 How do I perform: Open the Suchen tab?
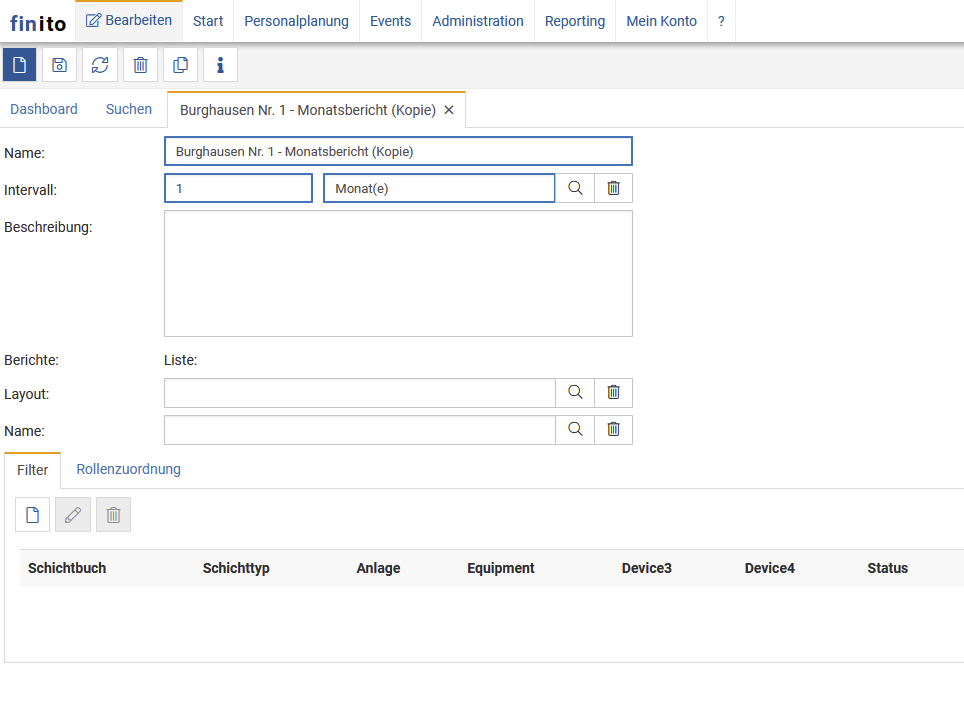[129, 109]
